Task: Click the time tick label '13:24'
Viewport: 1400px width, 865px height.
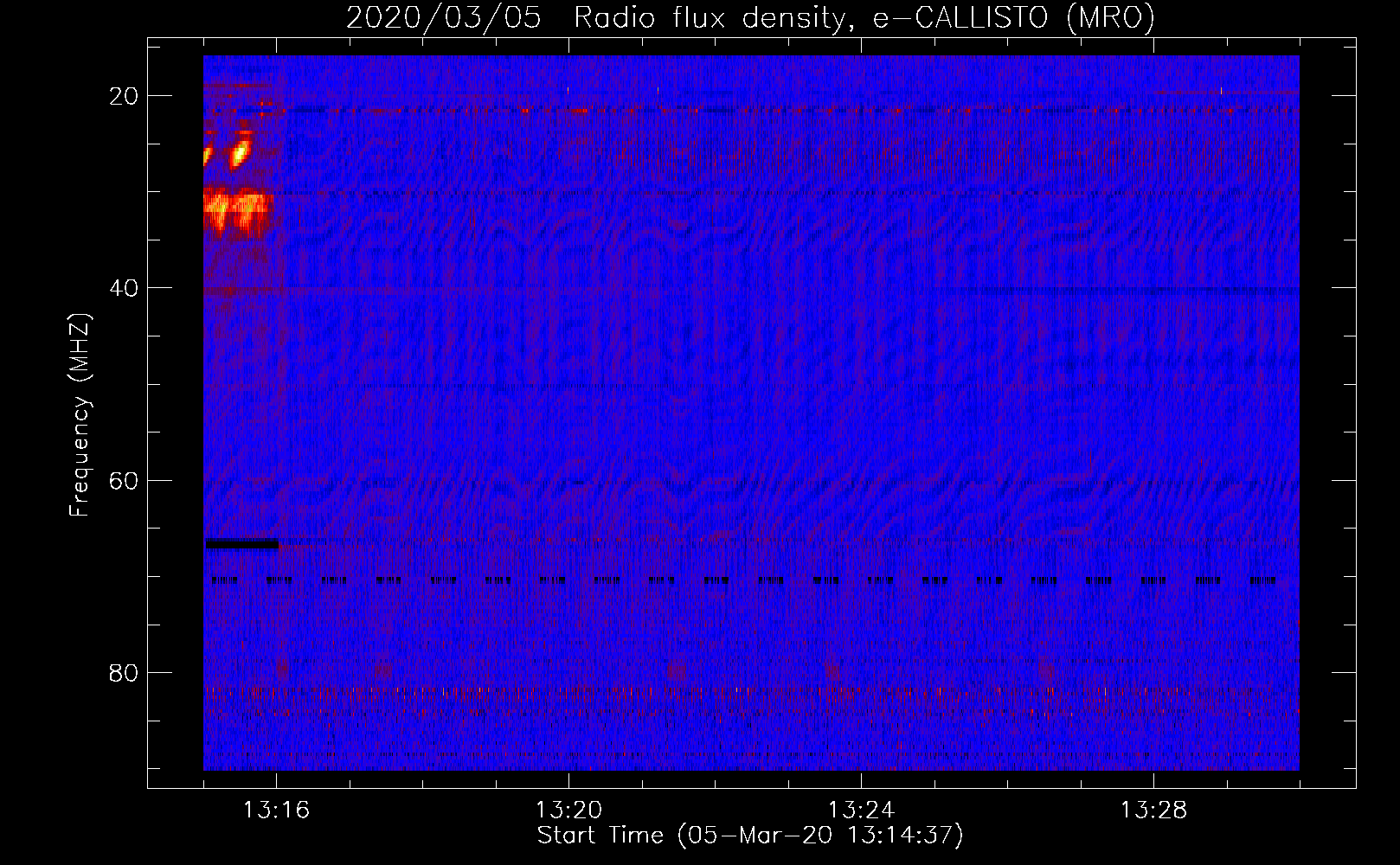Action: [x=862, y=811]
